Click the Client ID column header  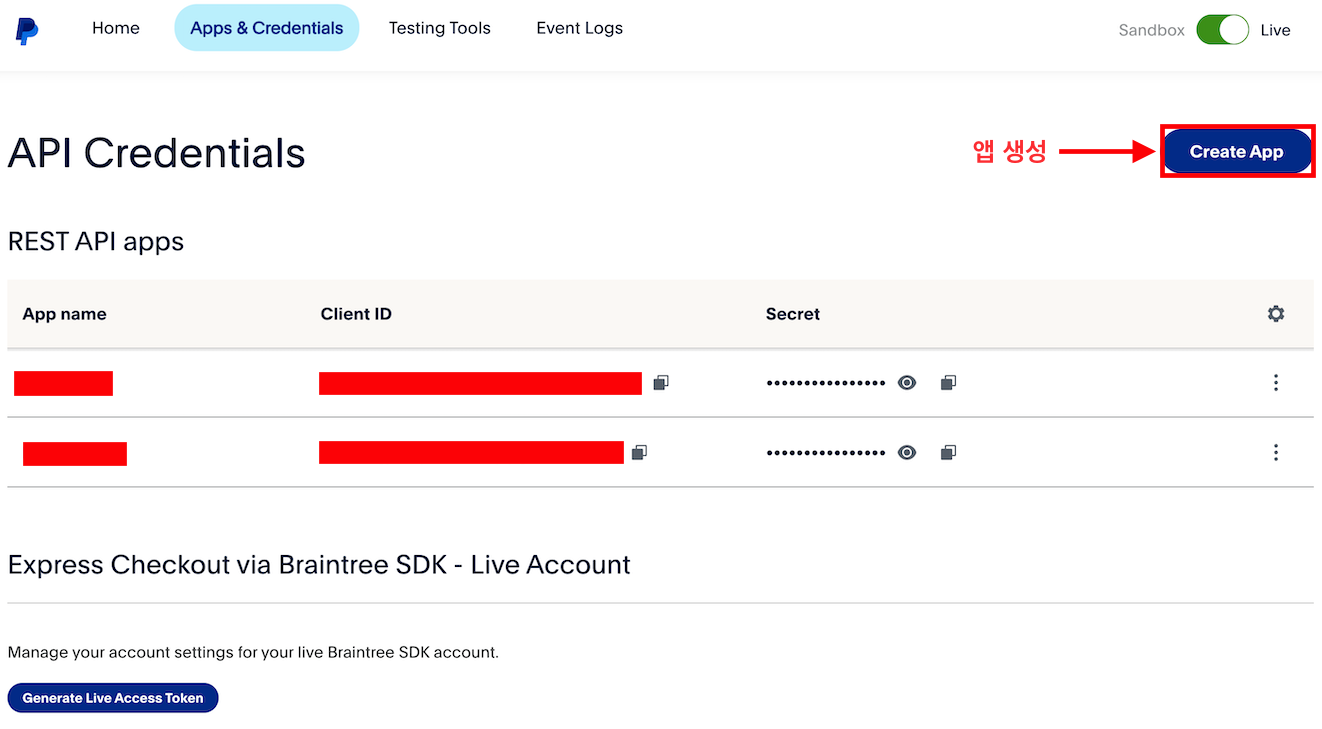[x=356, y=314]
